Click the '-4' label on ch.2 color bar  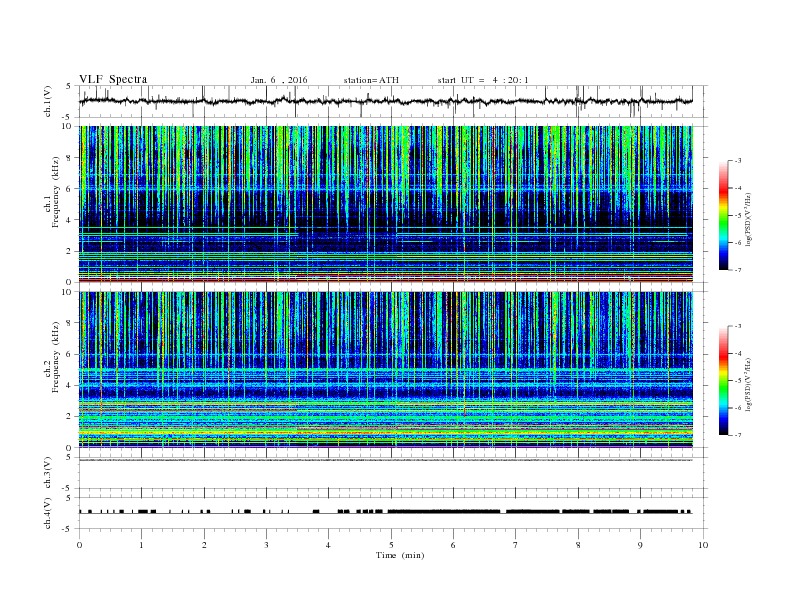pyautogui.click(x=737, y=353)
